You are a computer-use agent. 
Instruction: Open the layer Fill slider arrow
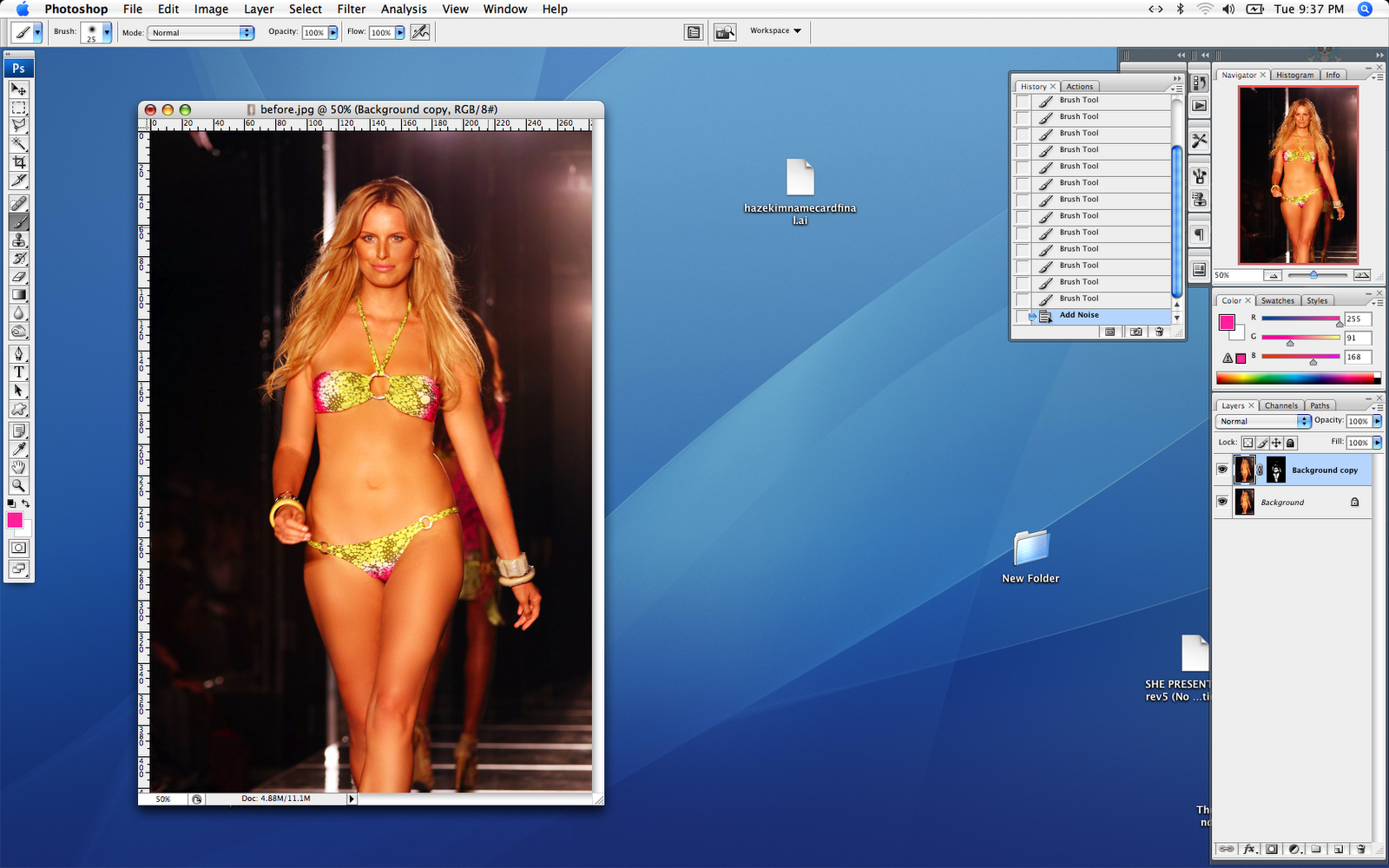pos(1377,443)
